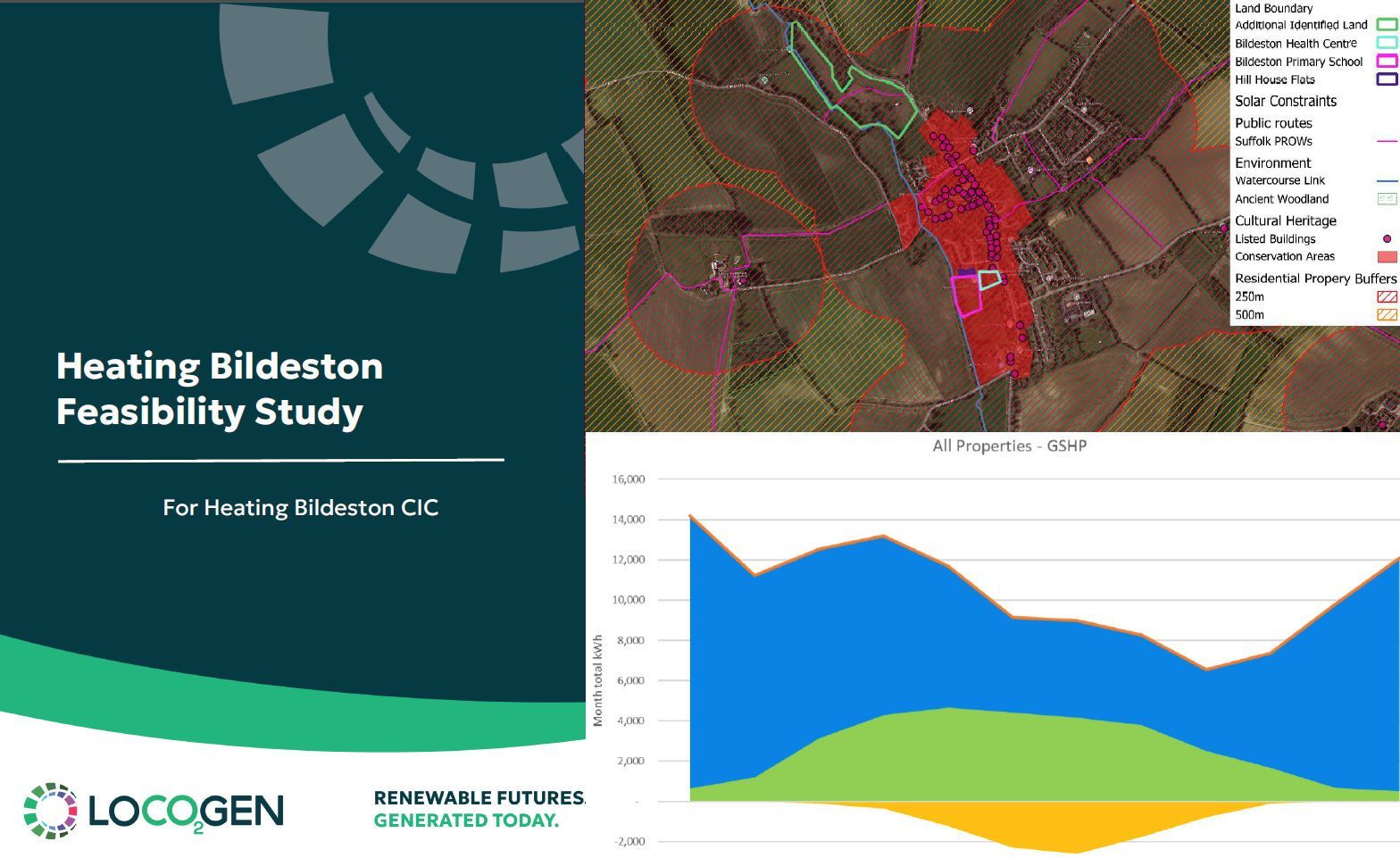Click the 'GENERATED TODAY.' tagline
Screen dimensions: 1400x858
coord(466,820)
